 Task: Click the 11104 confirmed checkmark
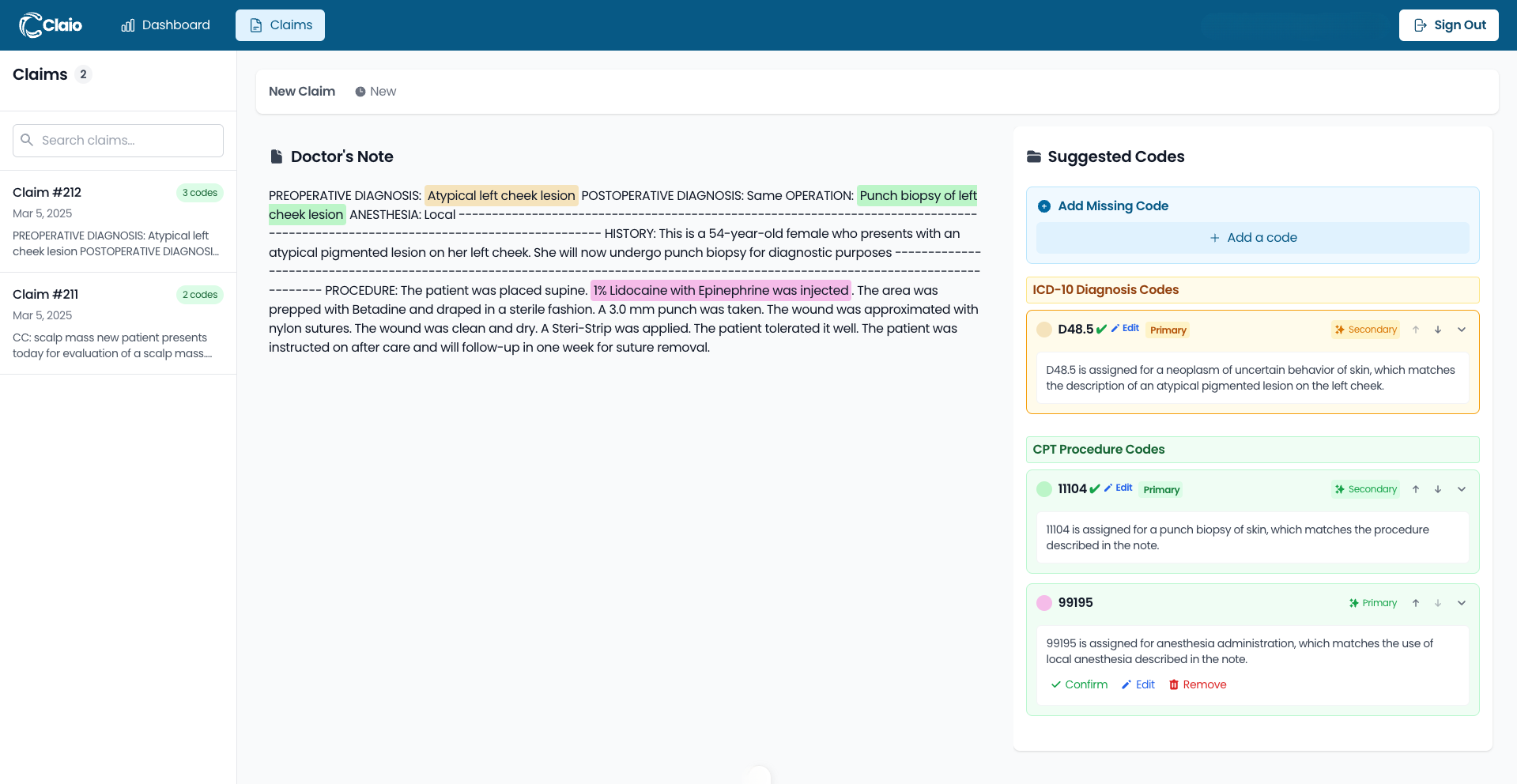point(1095,489)
